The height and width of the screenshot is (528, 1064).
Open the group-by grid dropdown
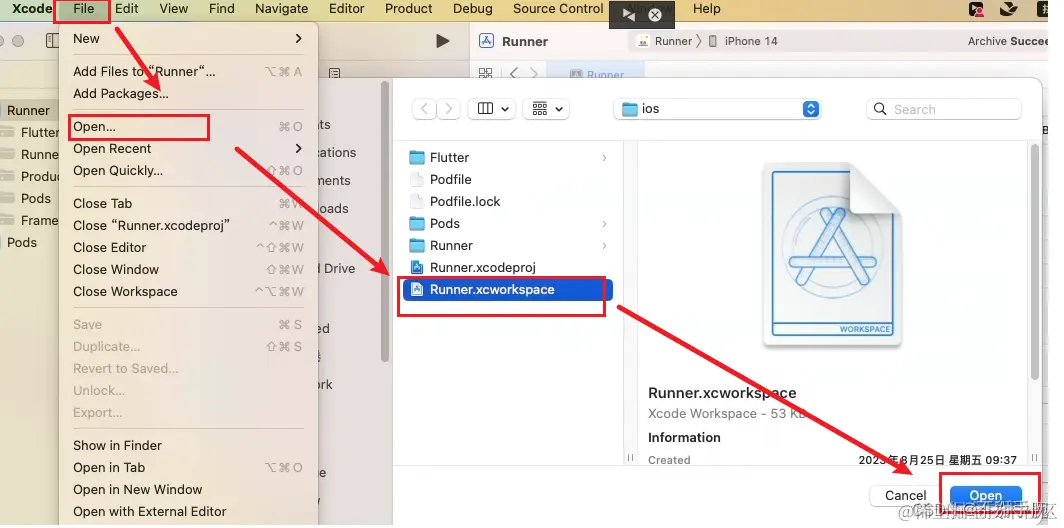pos(546,109)
